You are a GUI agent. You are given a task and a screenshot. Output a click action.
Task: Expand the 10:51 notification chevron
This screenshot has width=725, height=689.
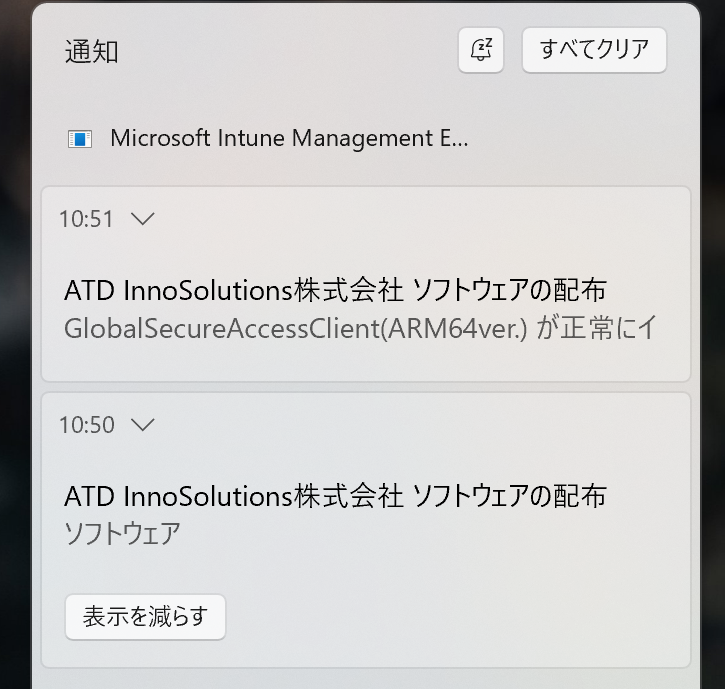143,219
